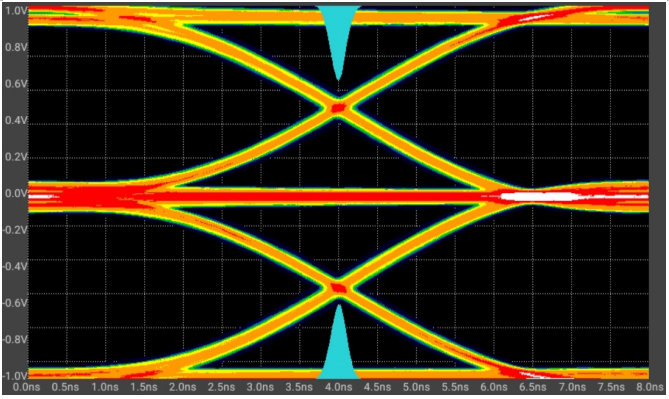The height and width of the screenshot is (399, 669).
Task: Click the 5.0ns time axis label
Action: (416, 387)
